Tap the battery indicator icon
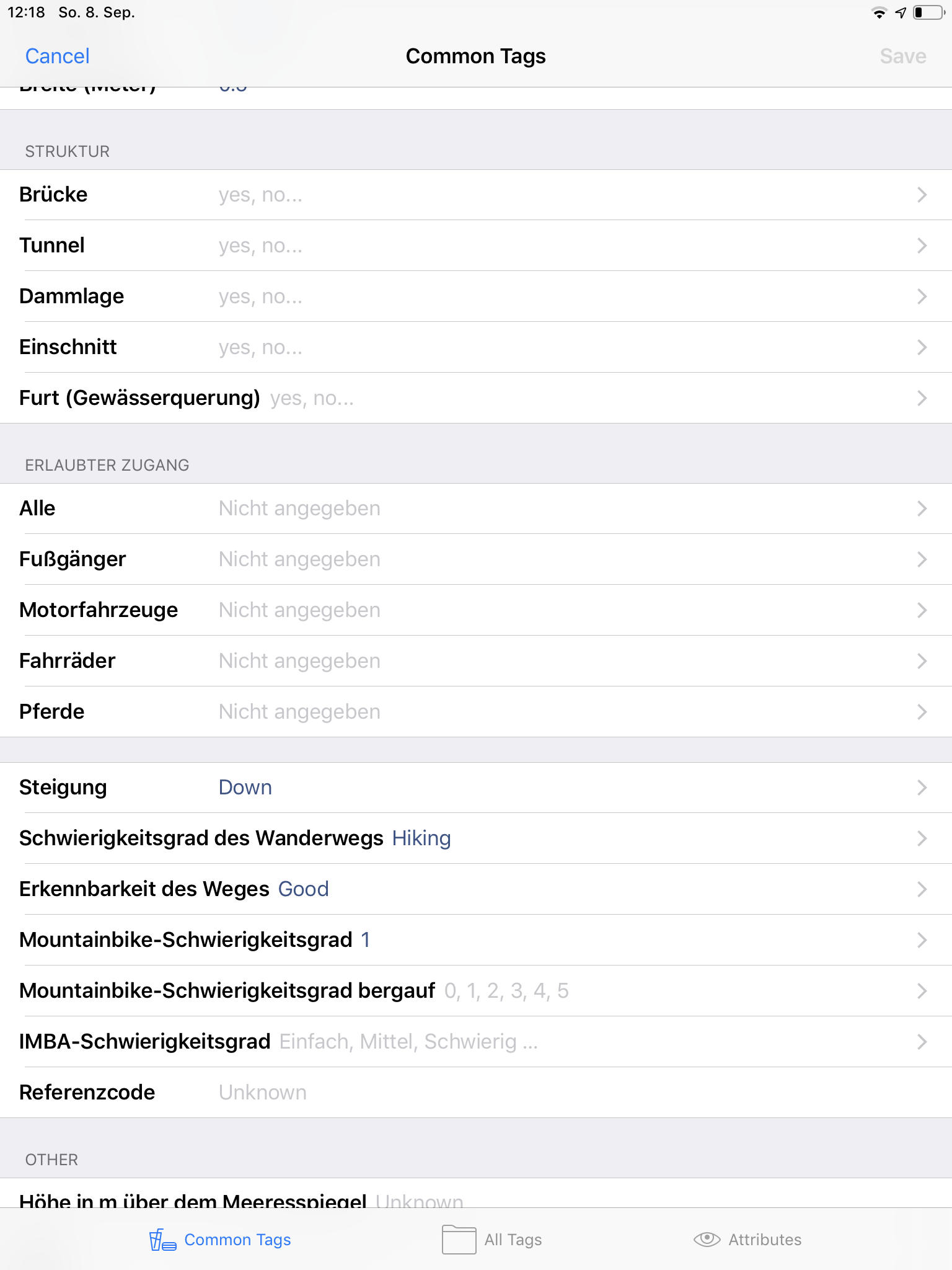The image size is (952, 1270). (928, 13)
